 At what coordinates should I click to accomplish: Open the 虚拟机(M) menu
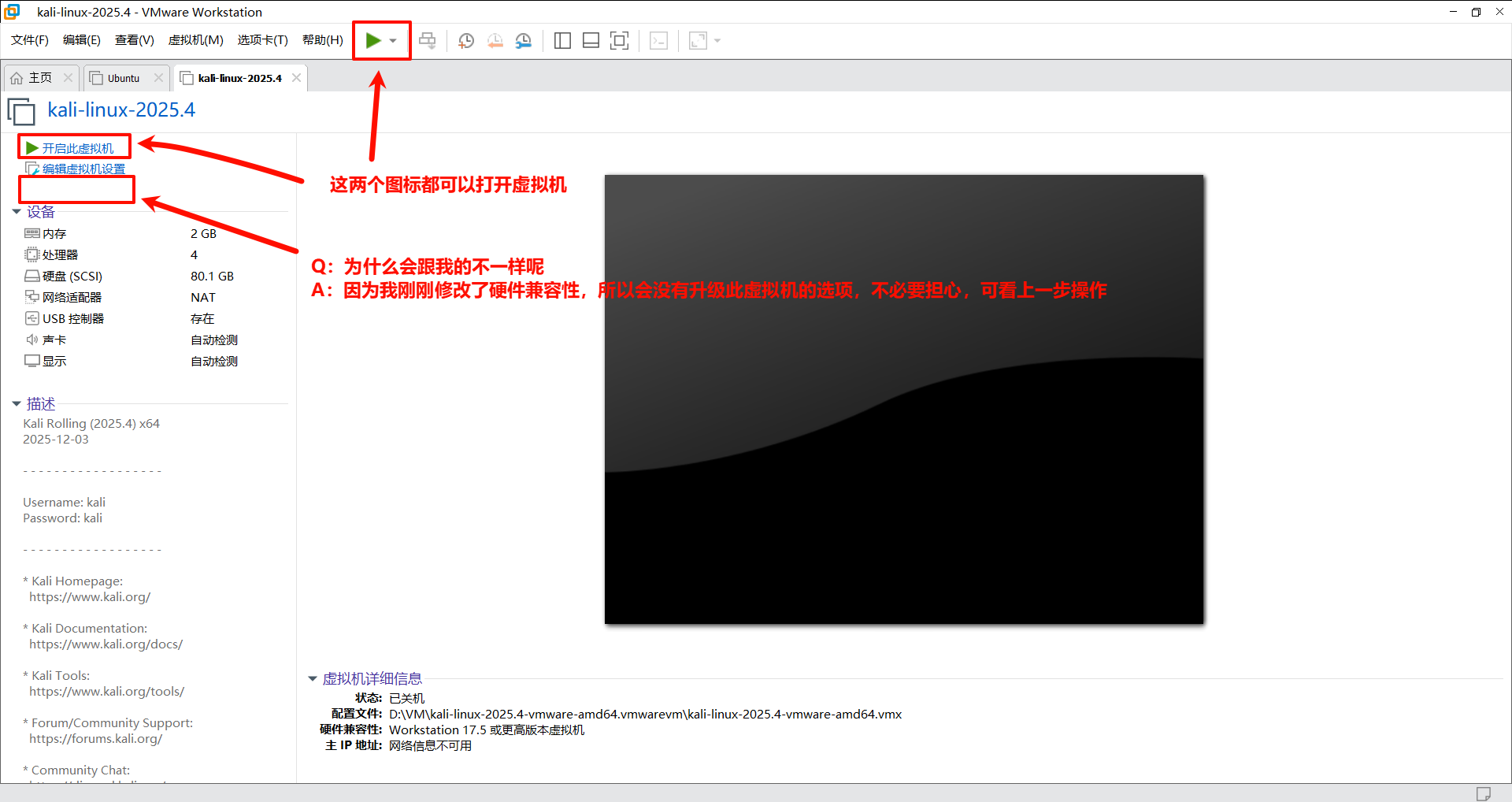coord(195,40)
